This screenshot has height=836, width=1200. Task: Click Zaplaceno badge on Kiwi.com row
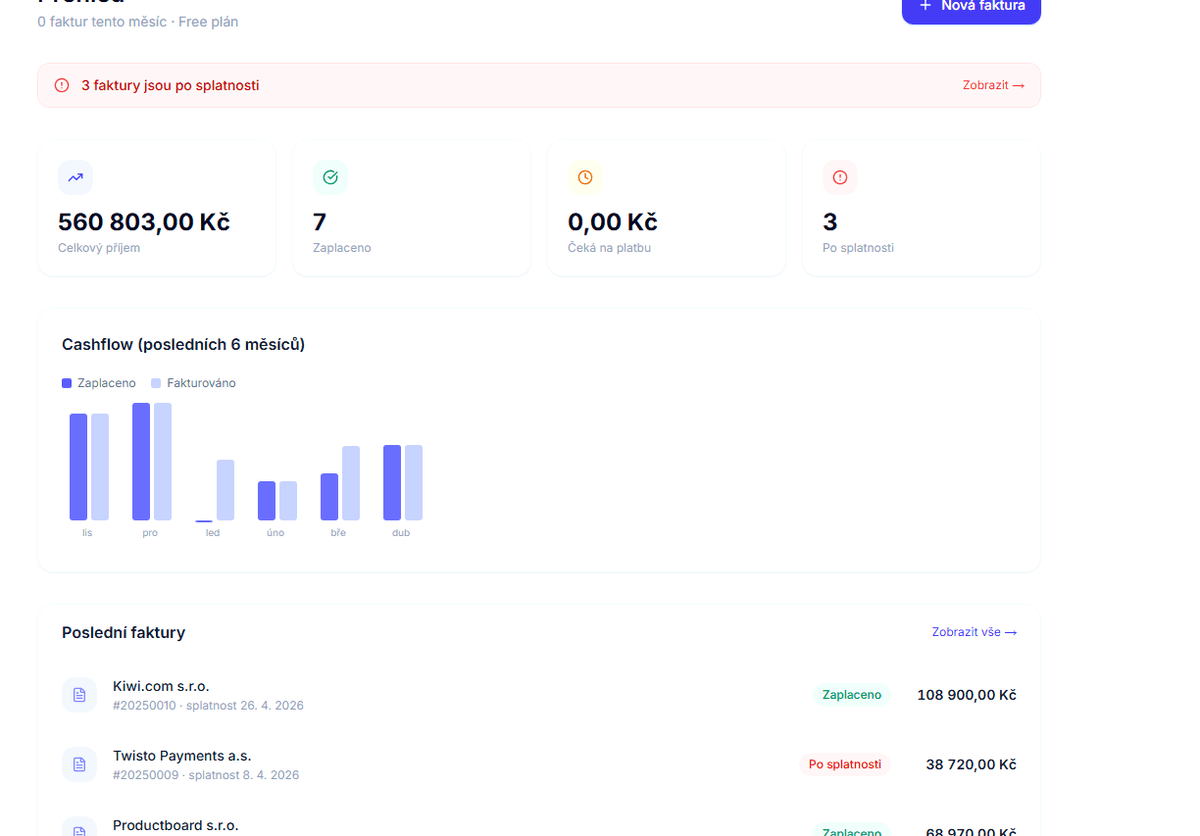tap(852, 694)
